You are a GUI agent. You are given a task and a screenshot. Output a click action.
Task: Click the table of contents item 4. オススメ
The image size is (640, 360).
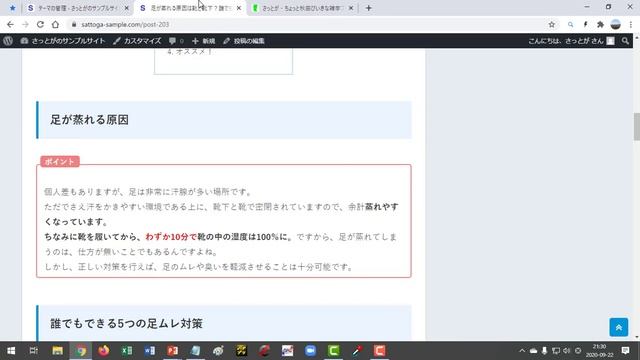pyautogui.click(x=190, y=52)
